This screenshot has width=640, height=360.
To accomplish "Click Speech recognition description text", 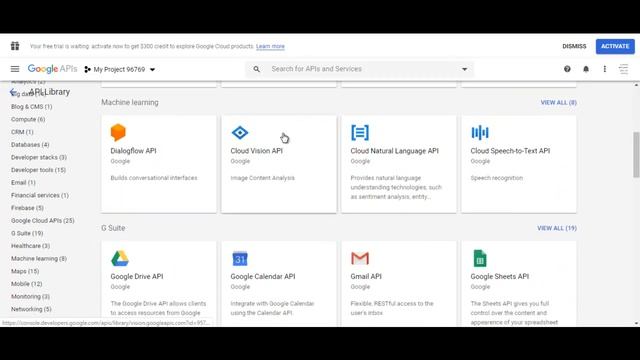I will click(x=496, y=178).
